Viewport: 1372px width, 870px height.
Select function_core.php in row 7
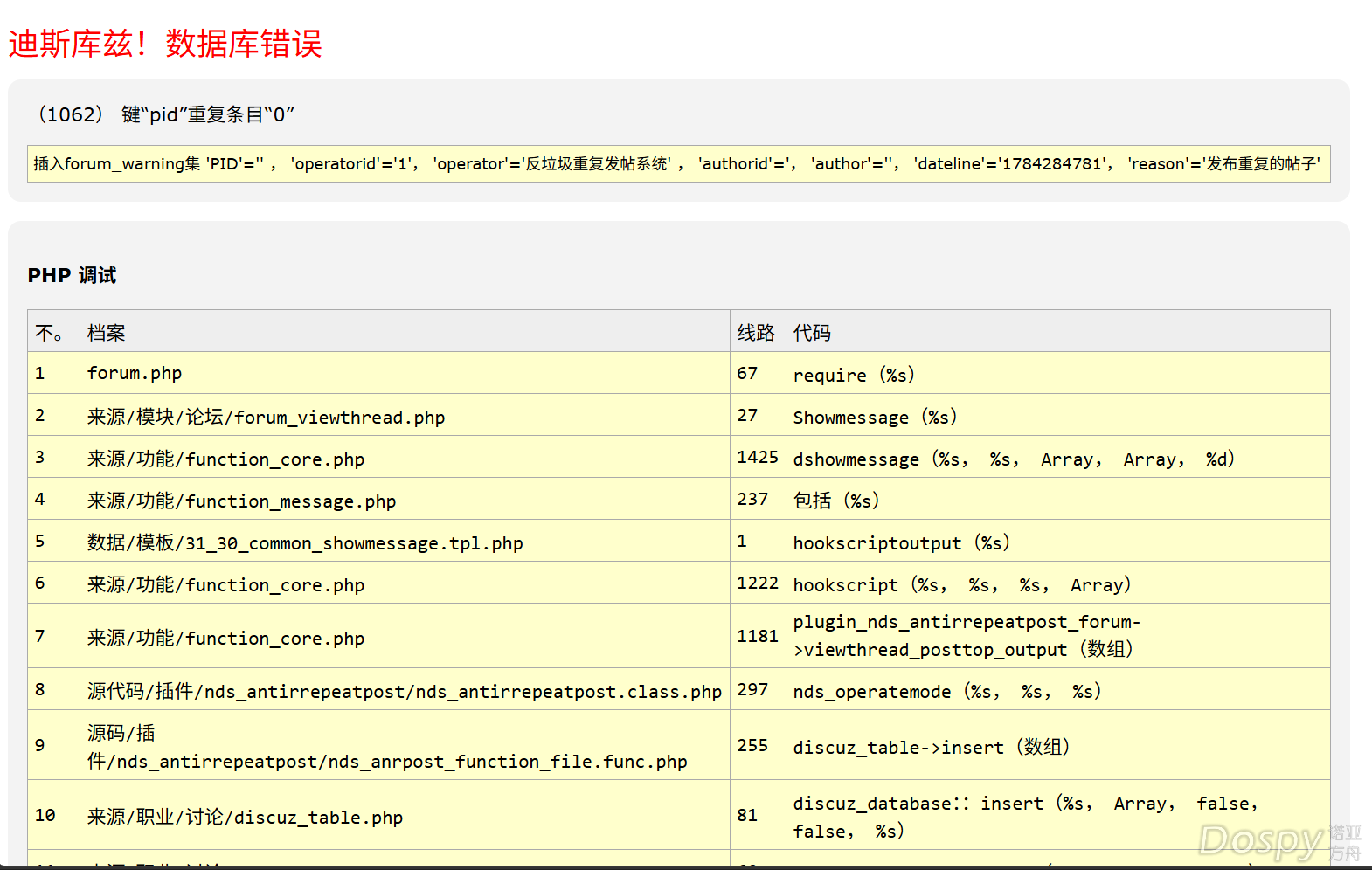tap(405, 636)
